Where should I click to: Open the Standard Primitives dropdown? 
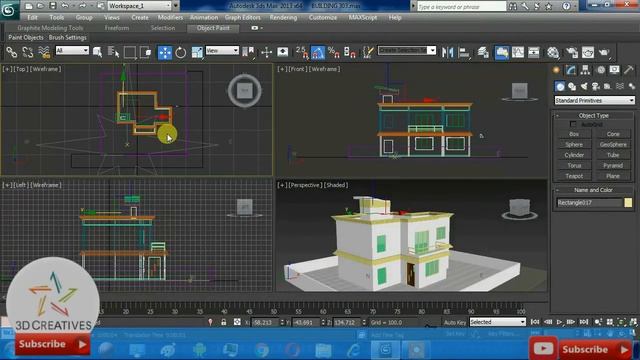pyautogui.click(x=594, y=100)
